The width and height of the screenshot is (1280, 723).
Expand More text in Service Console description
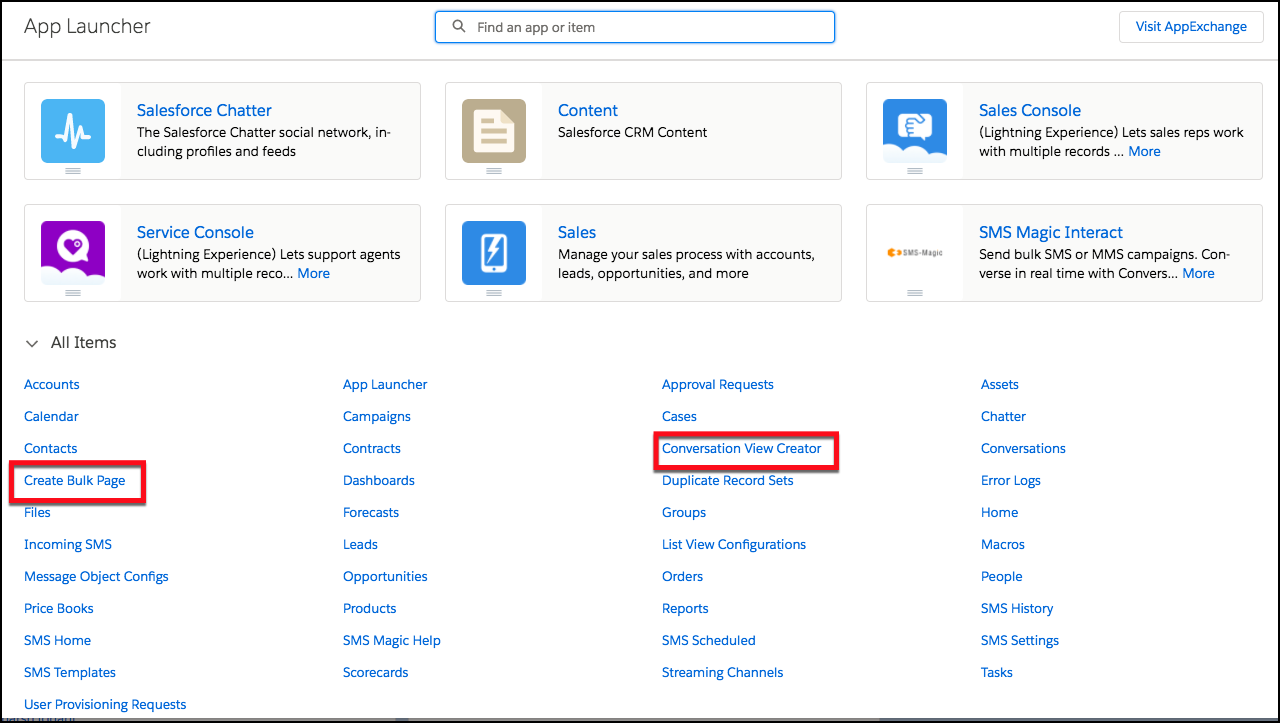click(313, 274)
